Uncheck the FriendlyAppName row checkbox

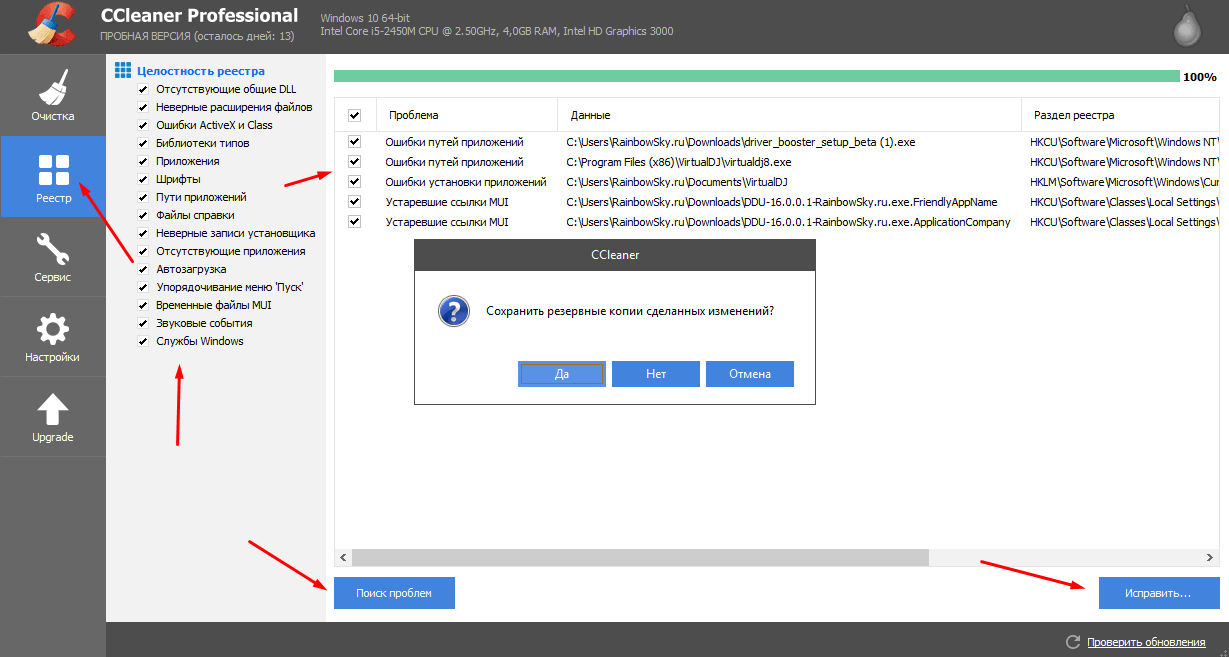(354, 201)
